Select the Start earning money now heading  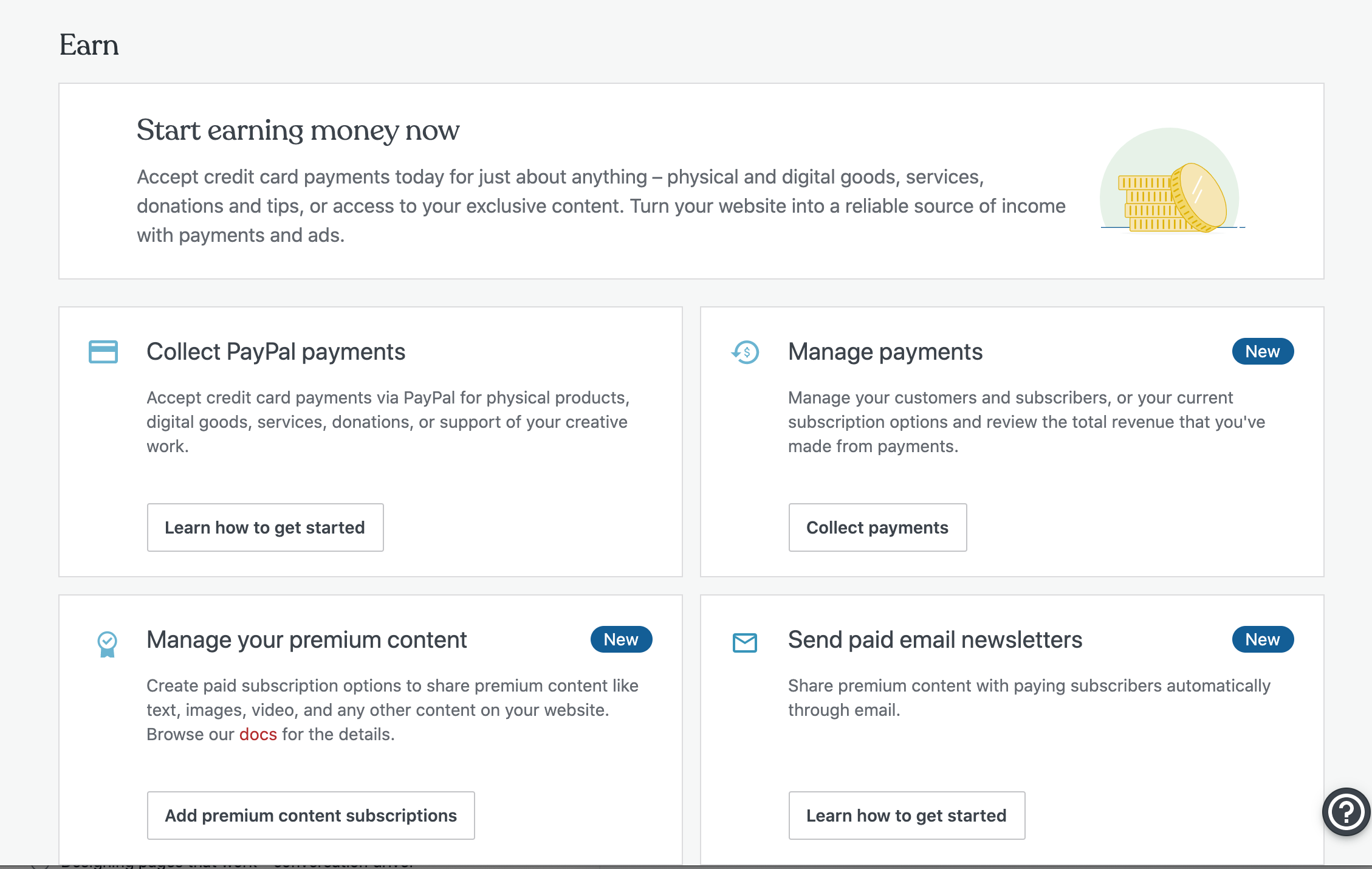click(x=298, y=129)
